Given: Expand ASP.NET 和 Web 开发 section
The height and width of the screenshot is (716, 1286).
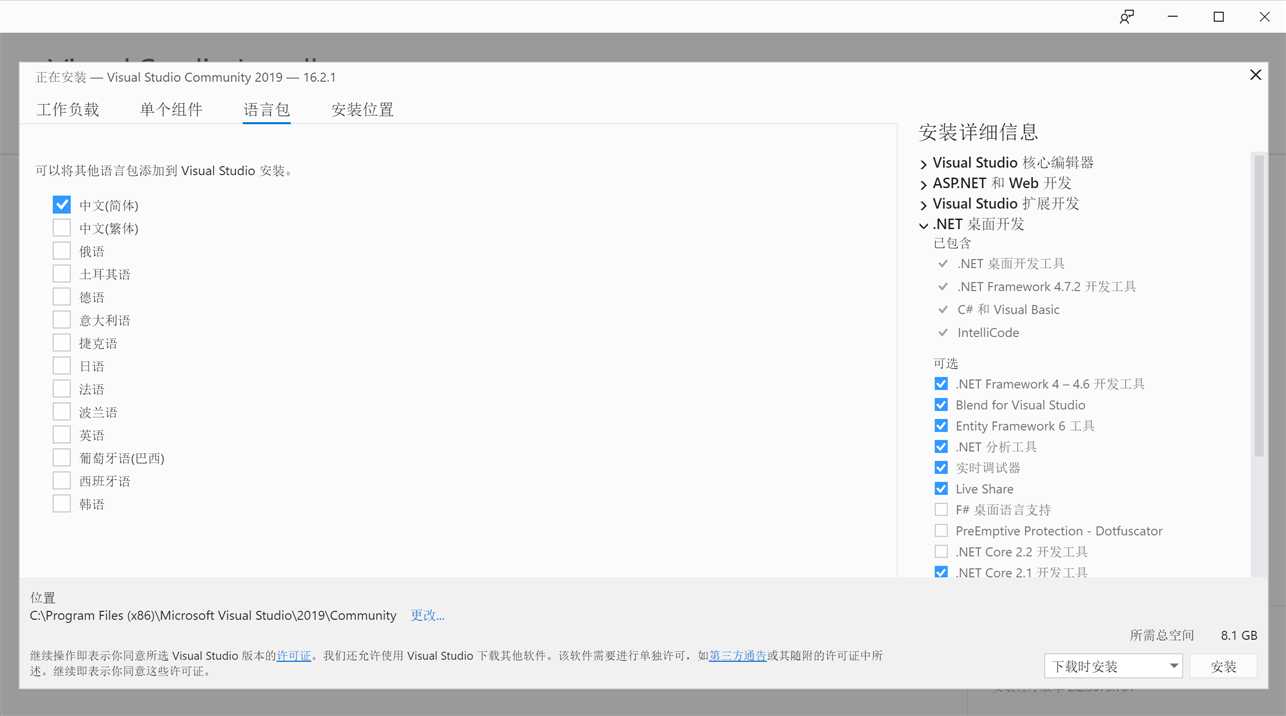Looking at the screenshot, I should point(923,184).
